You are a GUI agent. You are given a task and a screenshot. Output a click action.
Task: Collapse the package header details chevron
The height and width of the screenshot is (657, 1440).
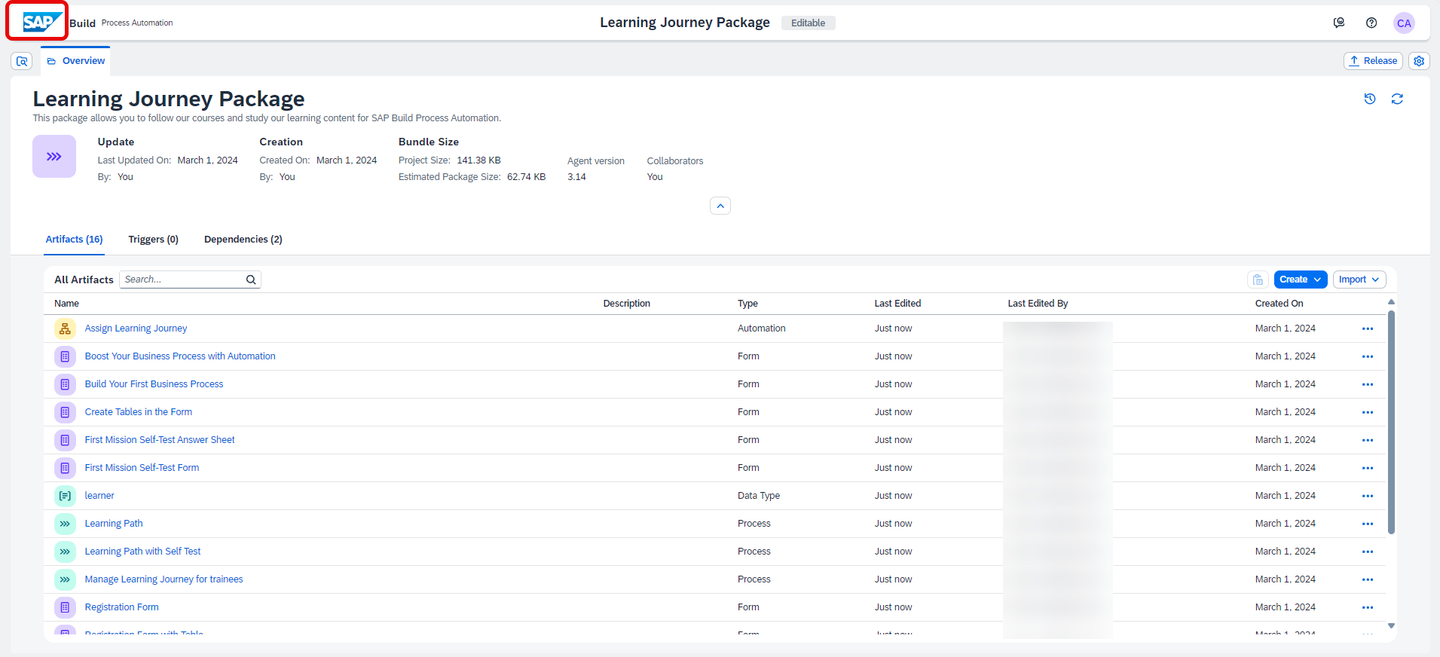point(720,206)
